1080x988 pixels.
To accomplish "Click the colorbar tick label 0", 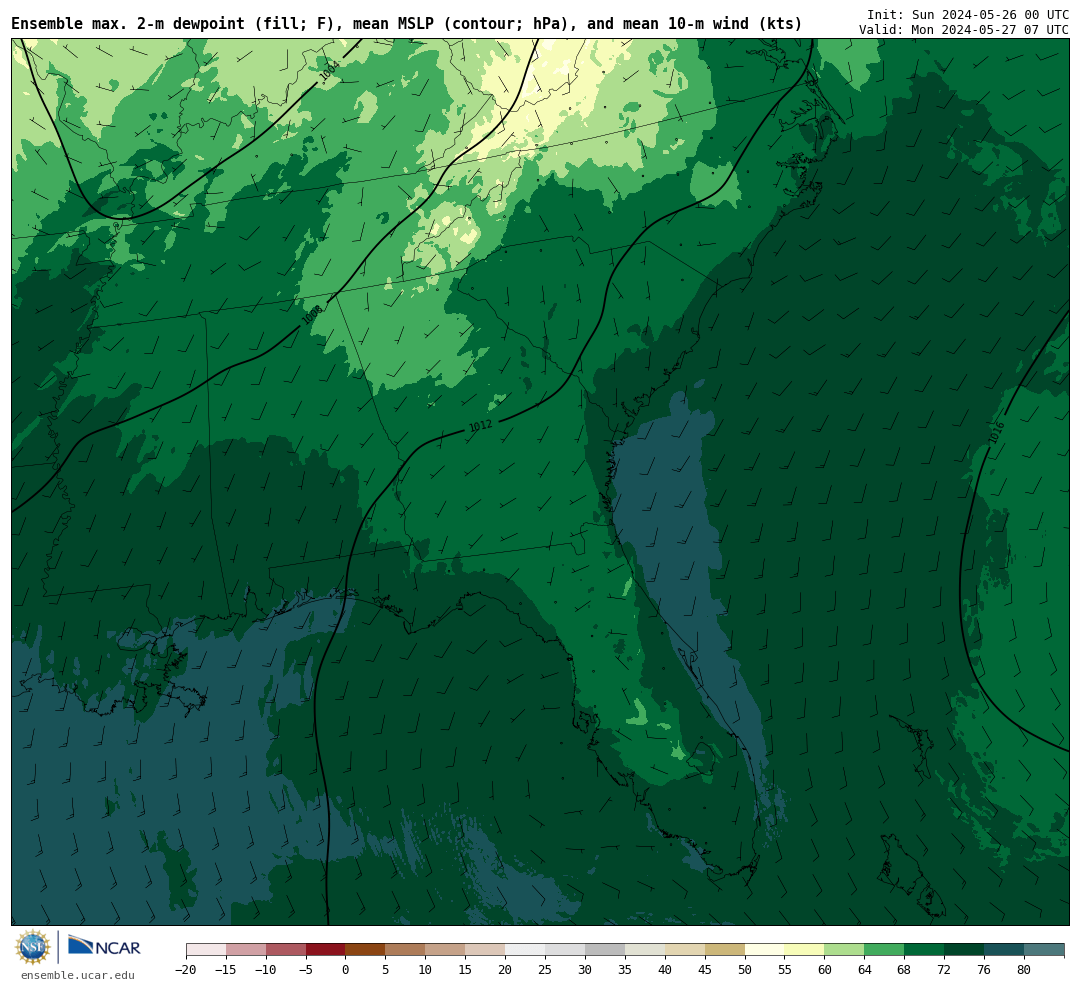I will 345,970.
